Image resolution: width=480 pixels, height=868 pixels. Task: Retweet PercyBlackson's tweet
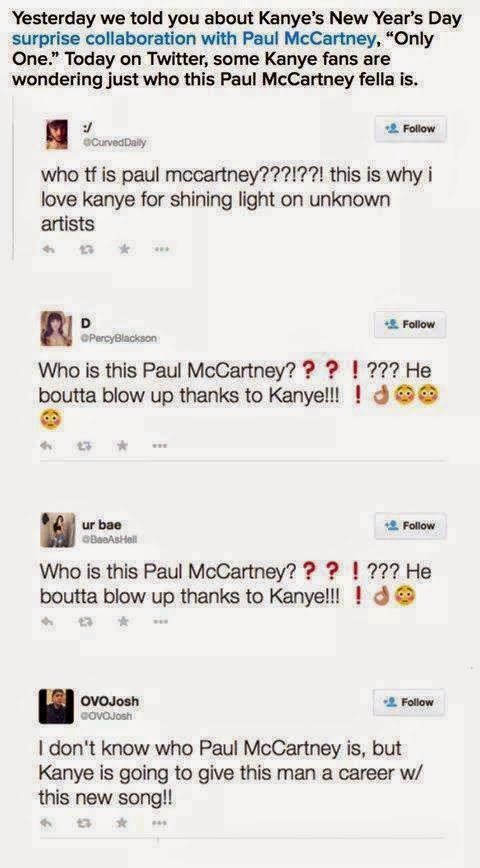85,444
